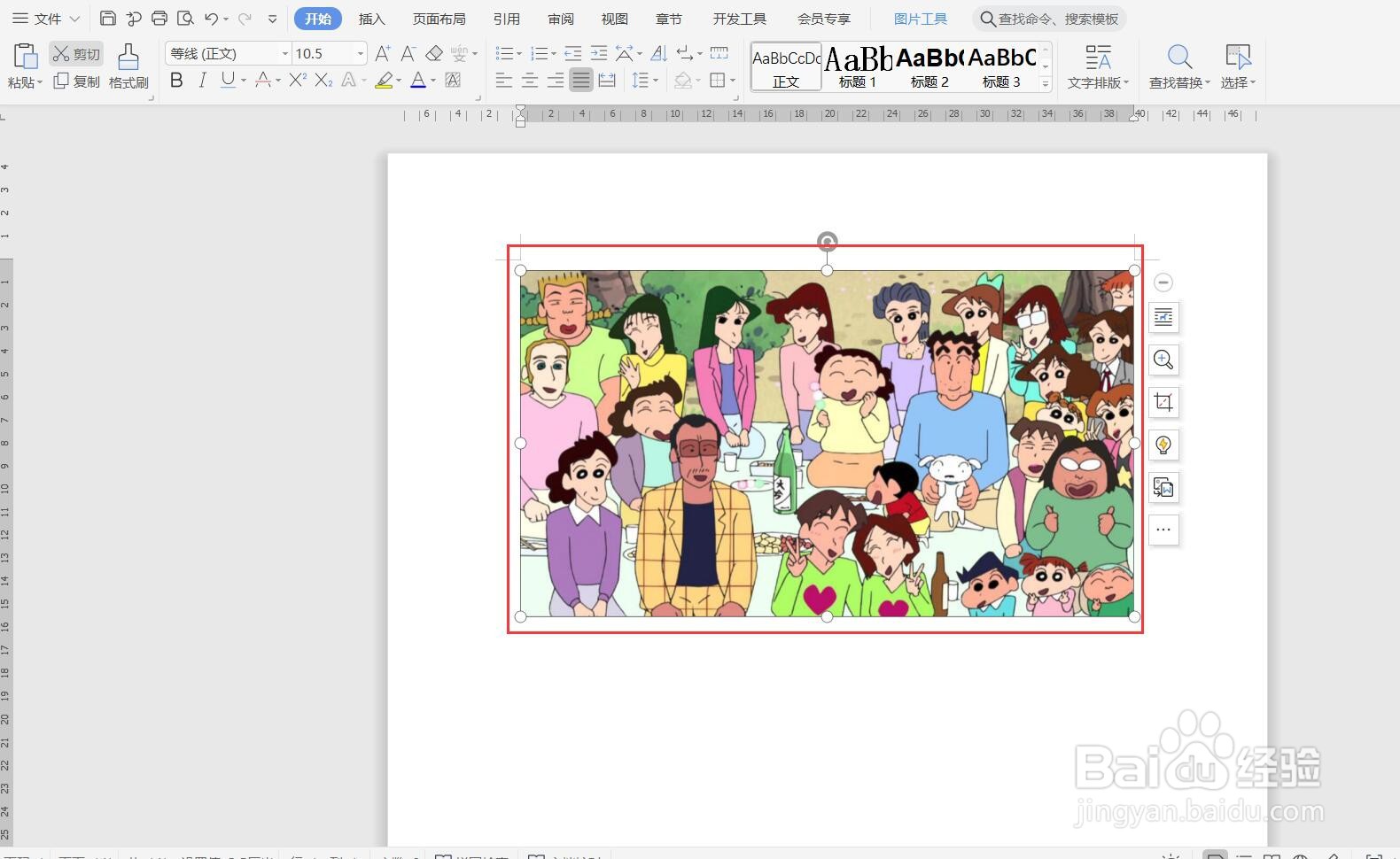This screenshot has height=859, width=1400.
Task: Open the 选择 dropdown
Action: point(1238,82)
